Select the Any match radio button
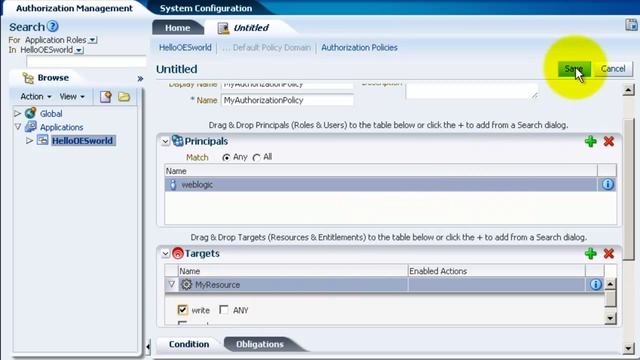Viewport: 640px width, 360px height. pos(226,158)
